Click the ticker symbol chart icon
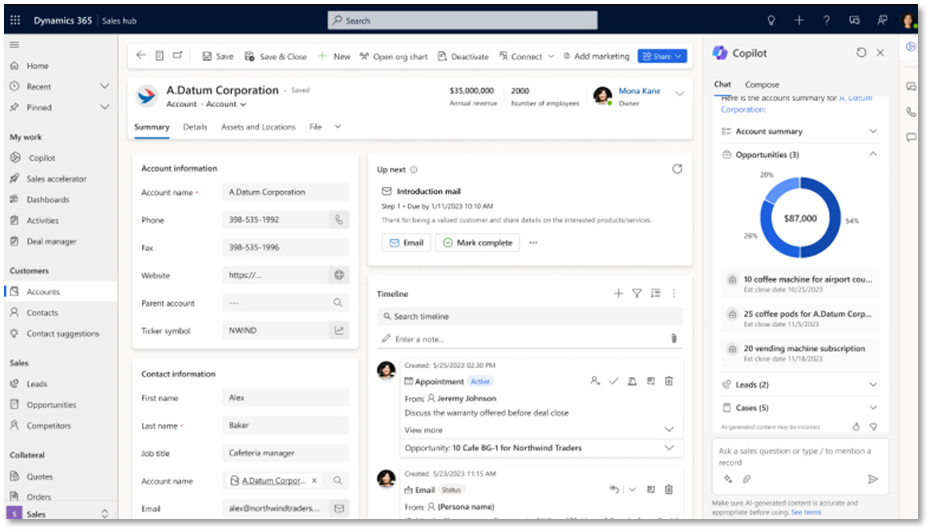The width and height of the screenshot is (931, 532). pos(339,331)
